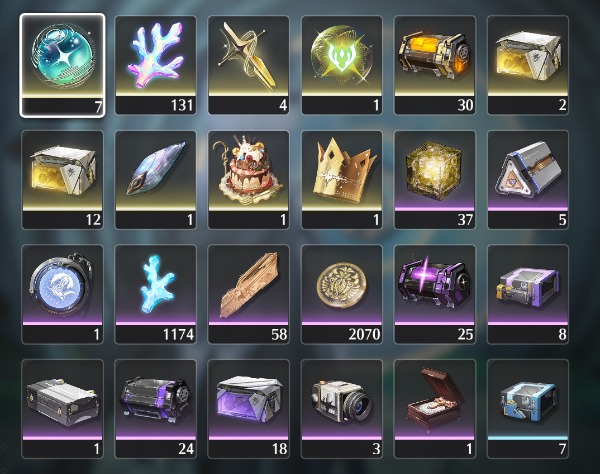
Task: Select the golden sword item with count 4
Action: coord(248,65)
